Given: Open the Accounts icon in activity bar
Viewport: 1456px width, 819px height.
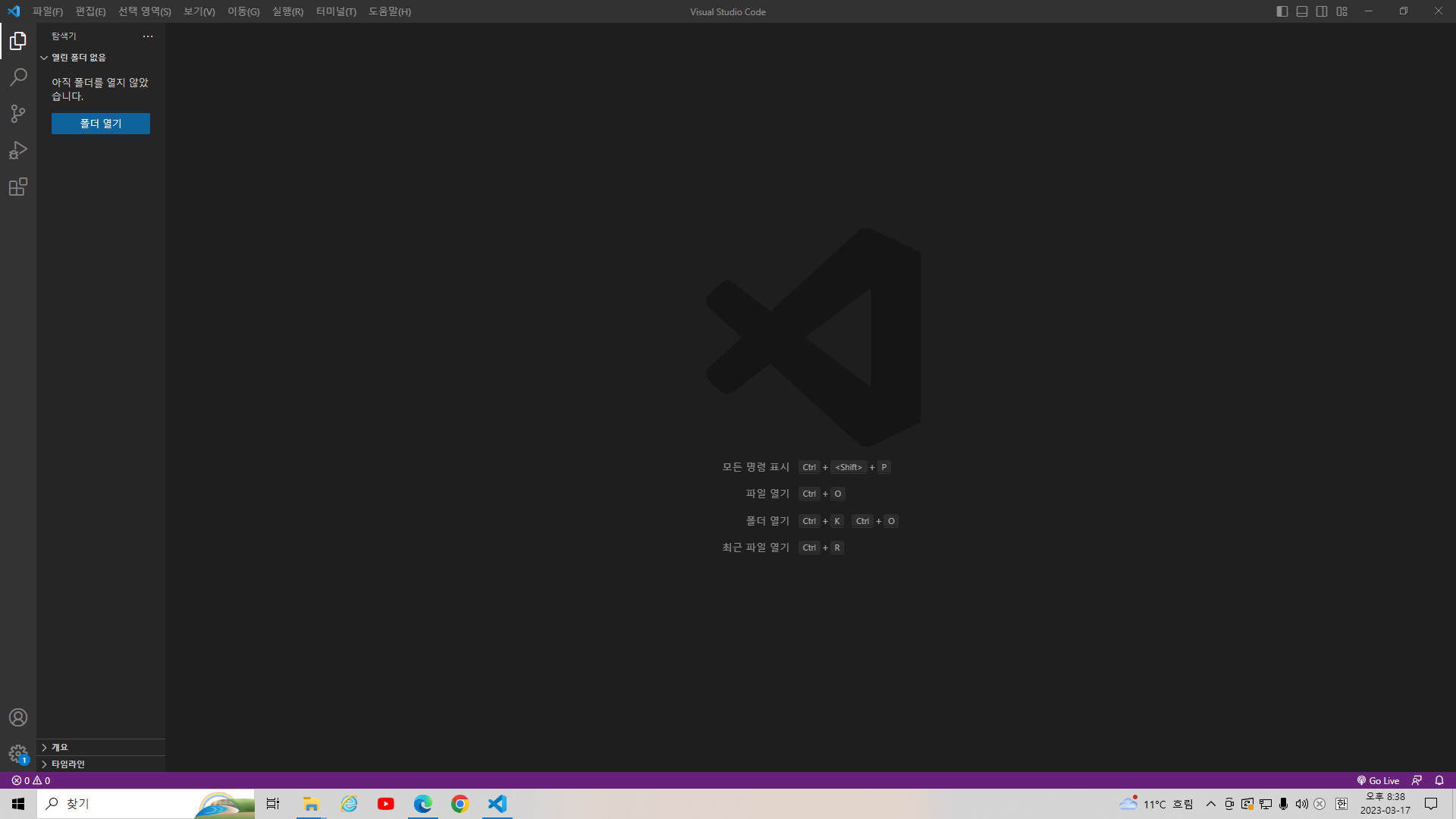Looking at the screenshot, I should click(x=18, y=717).
